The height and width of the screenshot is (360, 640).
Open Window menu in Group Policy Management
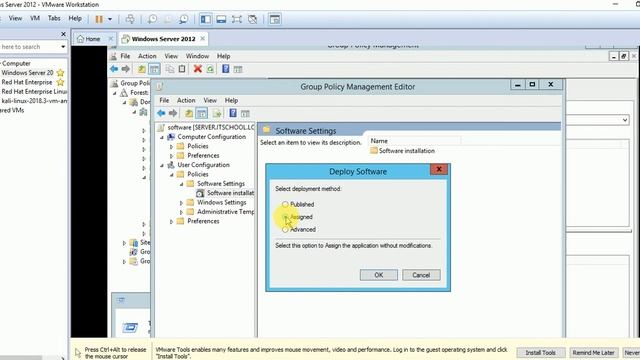(x=197, y=56)
